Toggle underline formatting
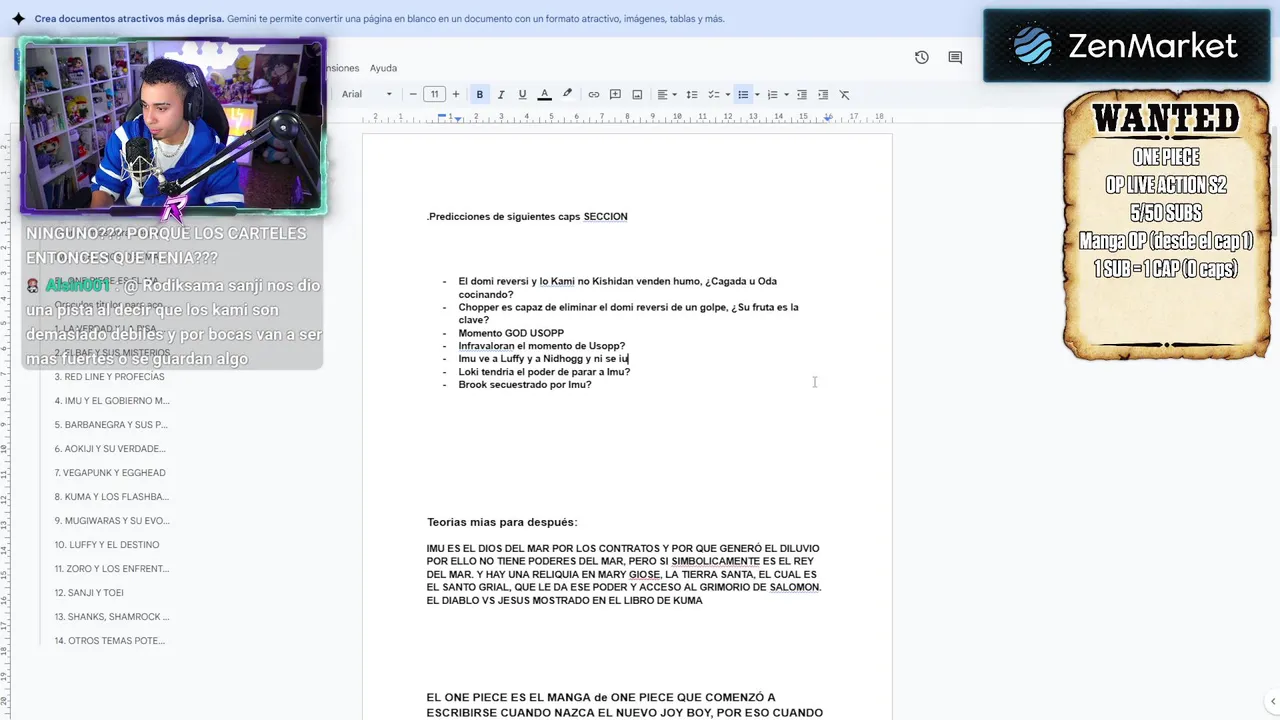This screenshot has height=720, width=1280. tap(522, 94)
